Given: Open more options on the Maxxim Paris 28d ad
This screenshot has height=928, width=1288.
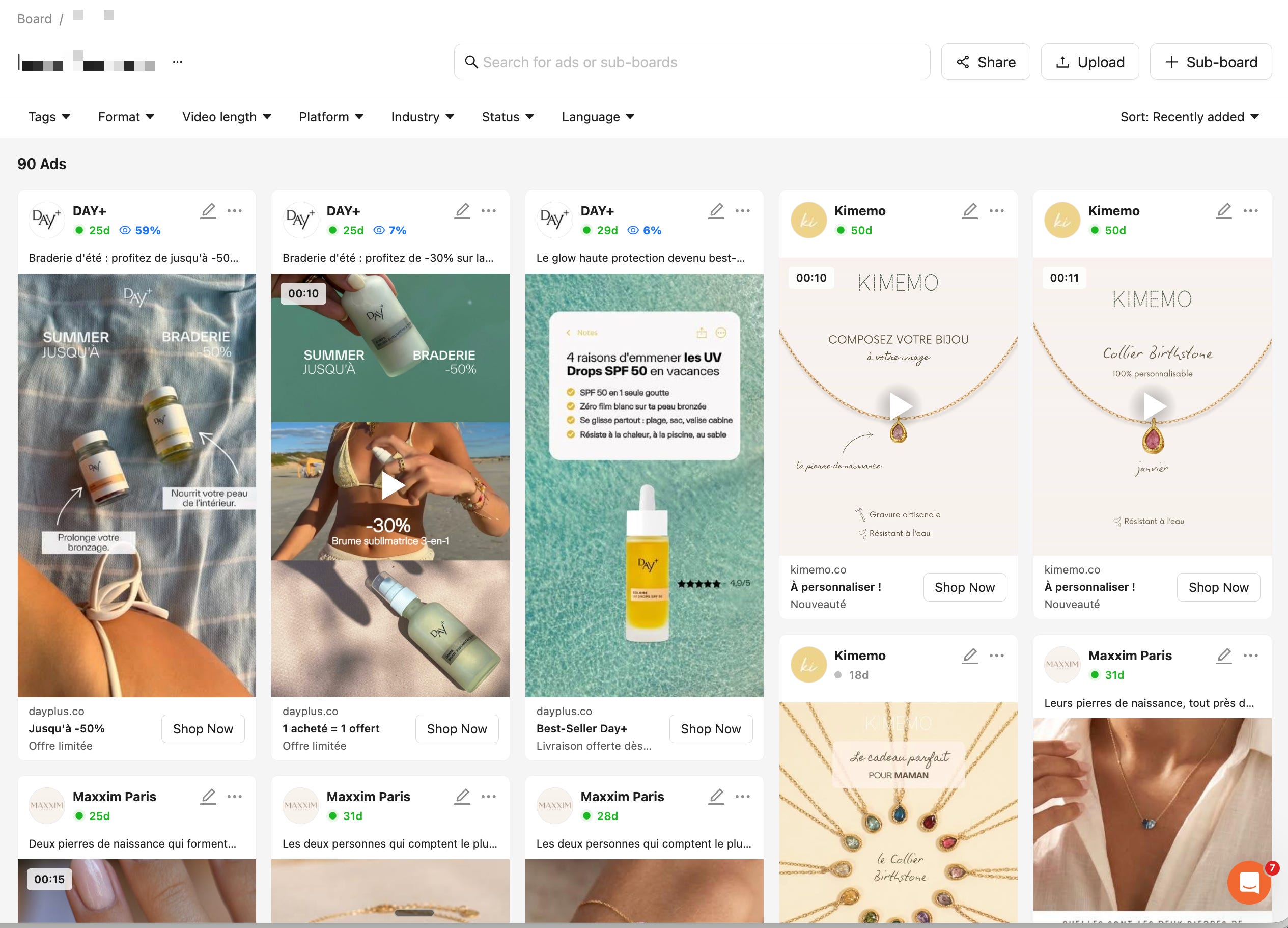Looking at the screenshot, I should [742, 797].
